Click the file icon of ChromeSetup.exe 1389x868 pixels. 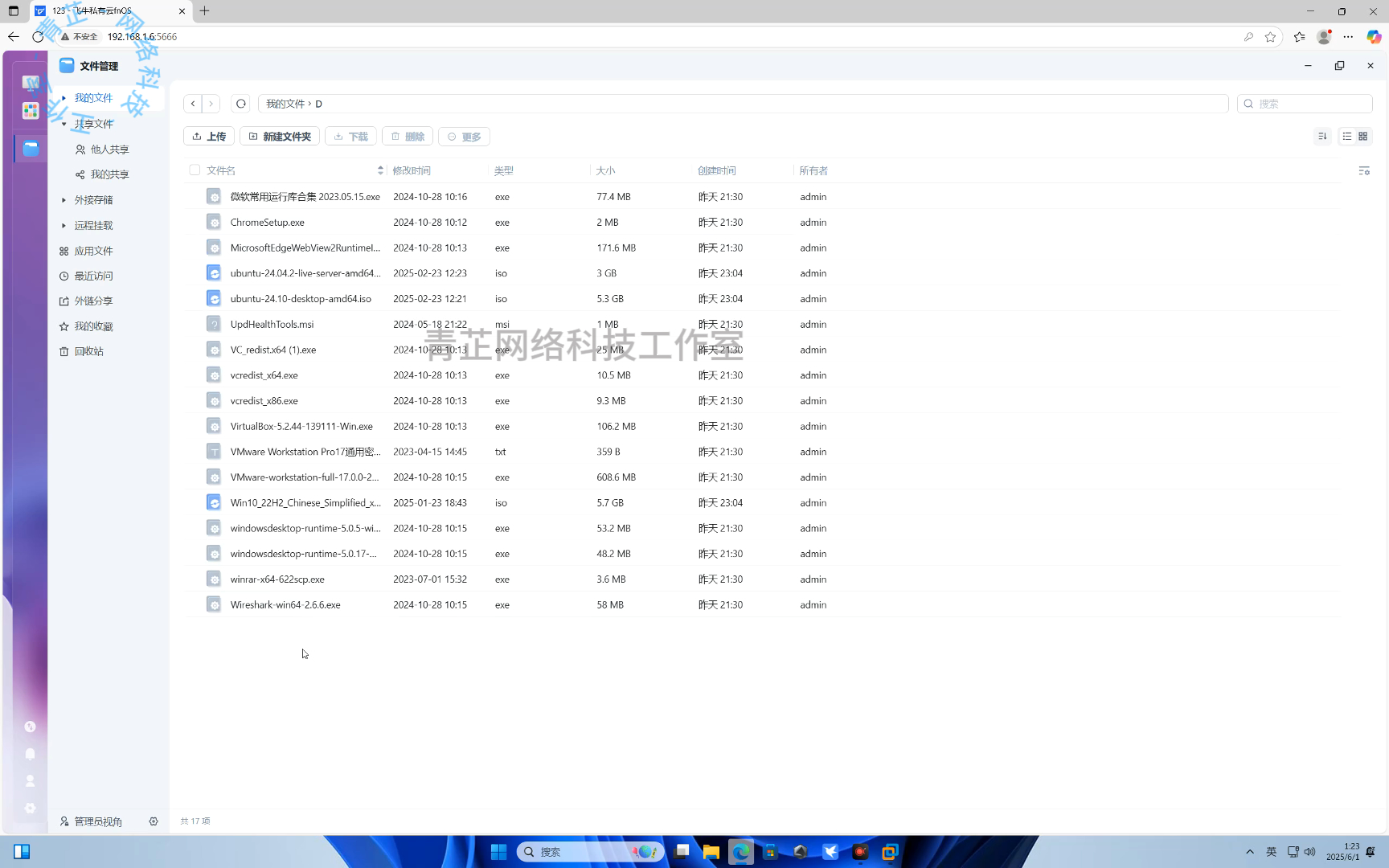point(214,223)
